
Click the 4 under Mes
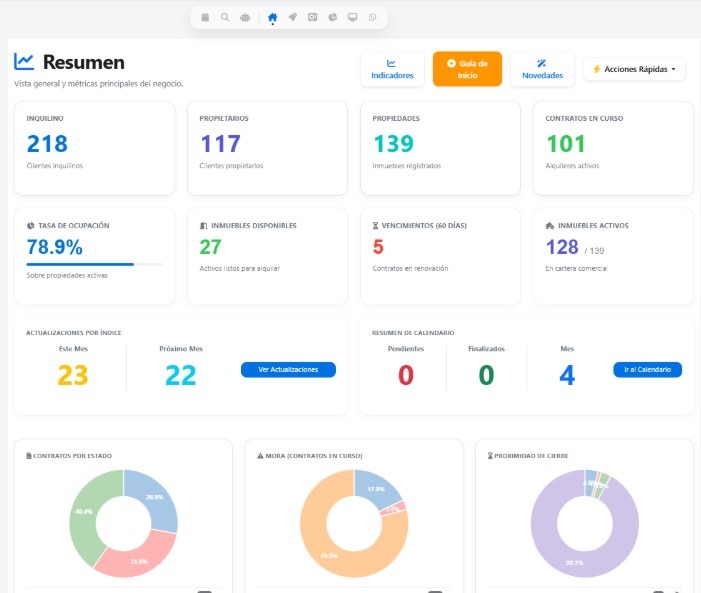[567, 375]
